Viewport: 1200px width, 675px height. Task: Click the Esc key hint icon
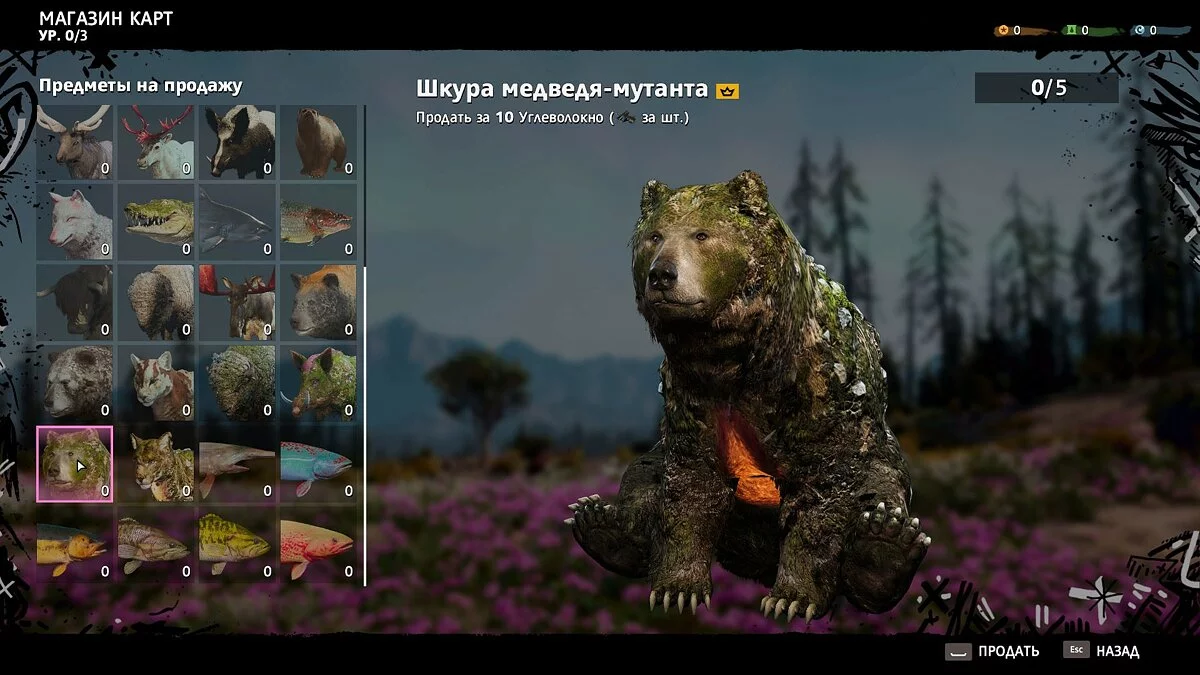click(x=1076, y=650)
